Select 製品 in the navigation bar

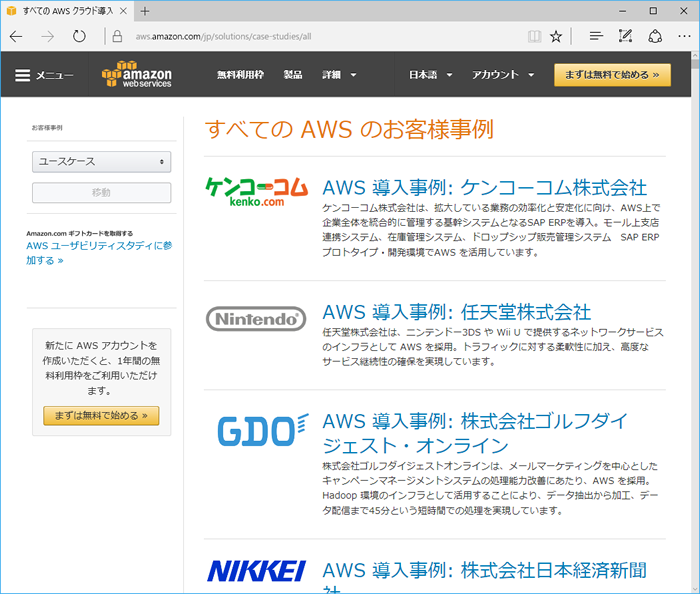pos(293,75)
